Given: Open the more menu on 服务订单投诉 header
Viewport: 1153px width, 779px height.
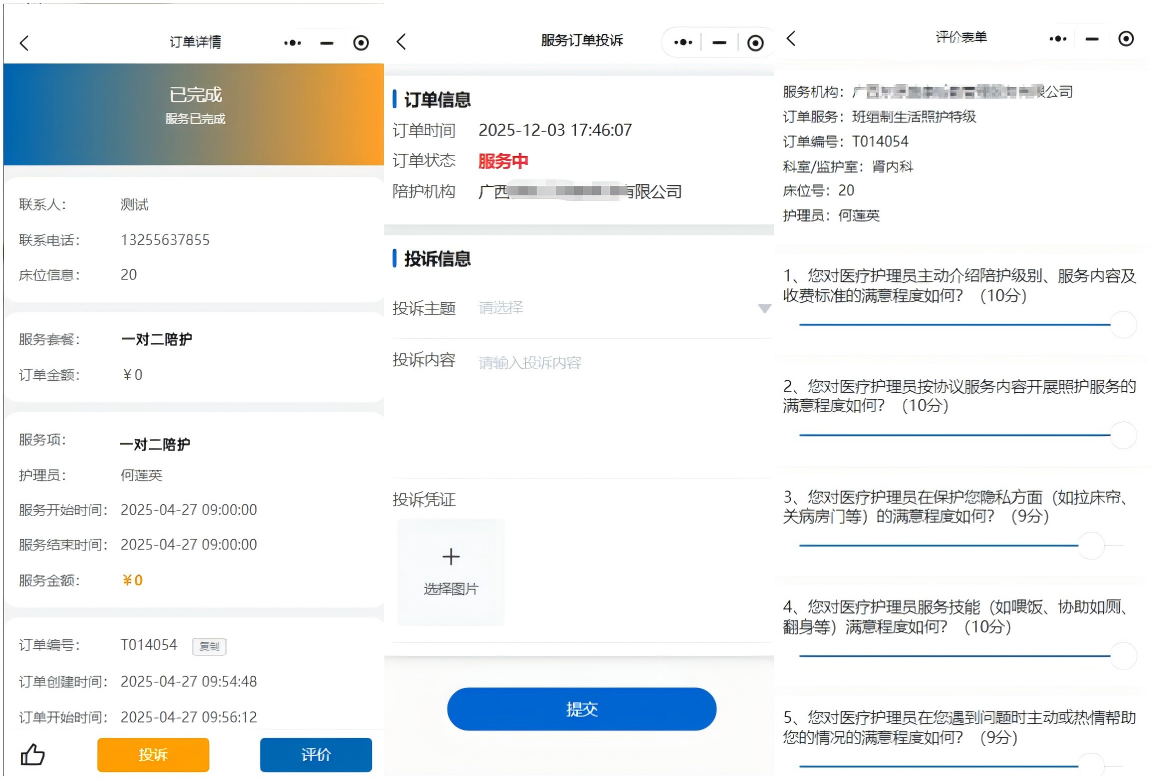Looking at the screenshot, I should pyautogui.click(x=683, y=42).
